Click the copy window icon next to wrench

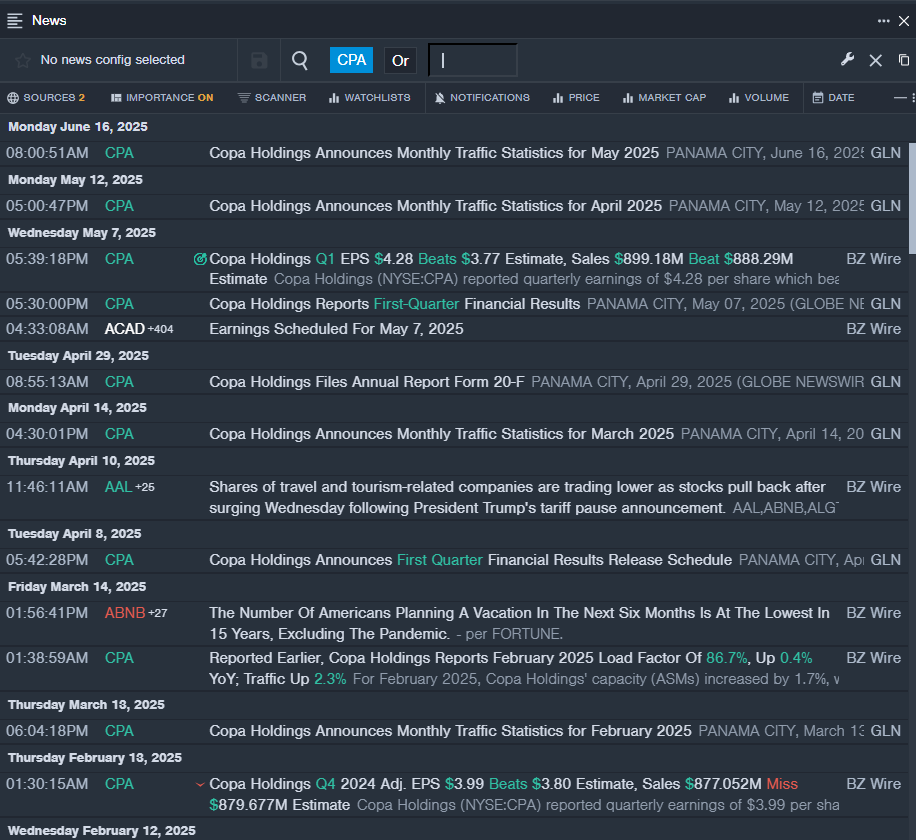coord(904,60)
